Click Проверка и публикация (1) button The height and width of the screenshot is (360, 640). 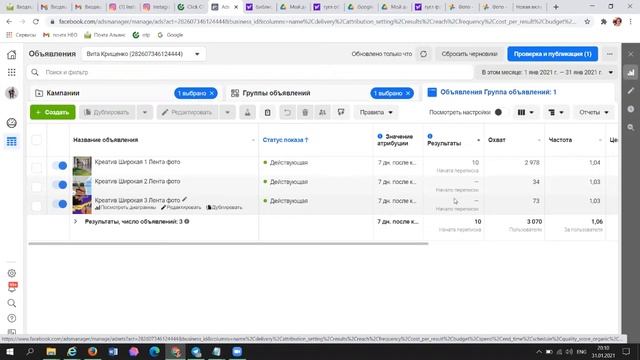(x=553, y=54)
